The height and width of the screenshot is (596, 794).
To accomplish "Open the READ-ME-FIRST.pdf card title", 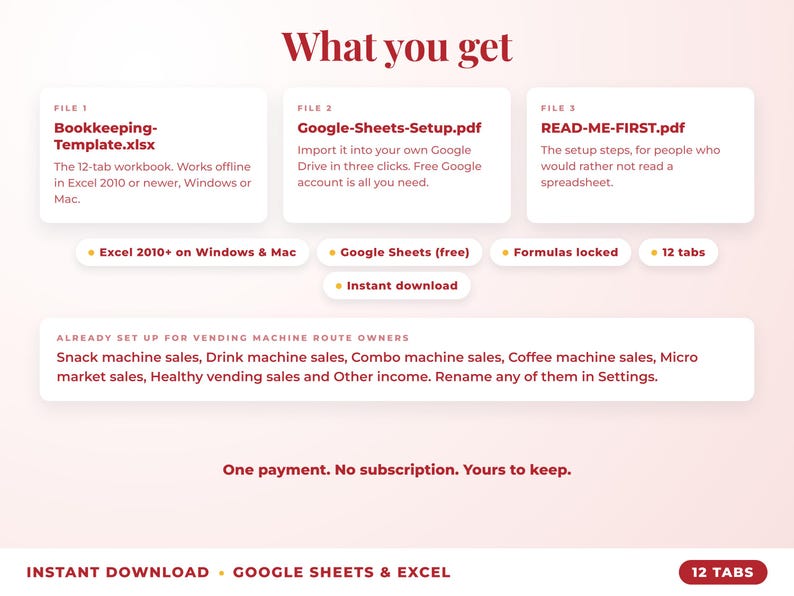I will pos(613,128).
